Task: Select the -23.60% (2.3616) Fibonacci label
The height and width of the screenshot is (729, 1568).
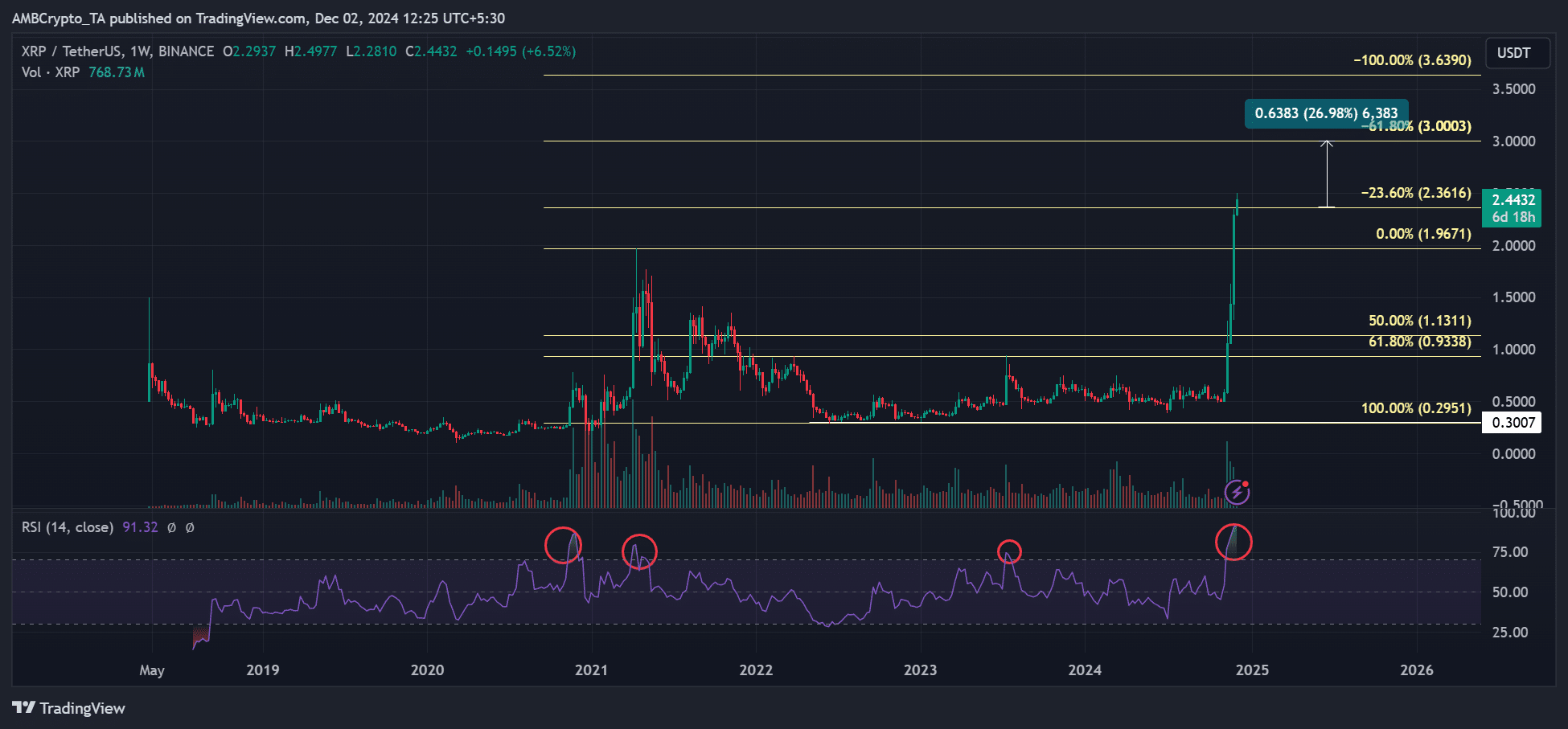Action: tap(1416, 193)
